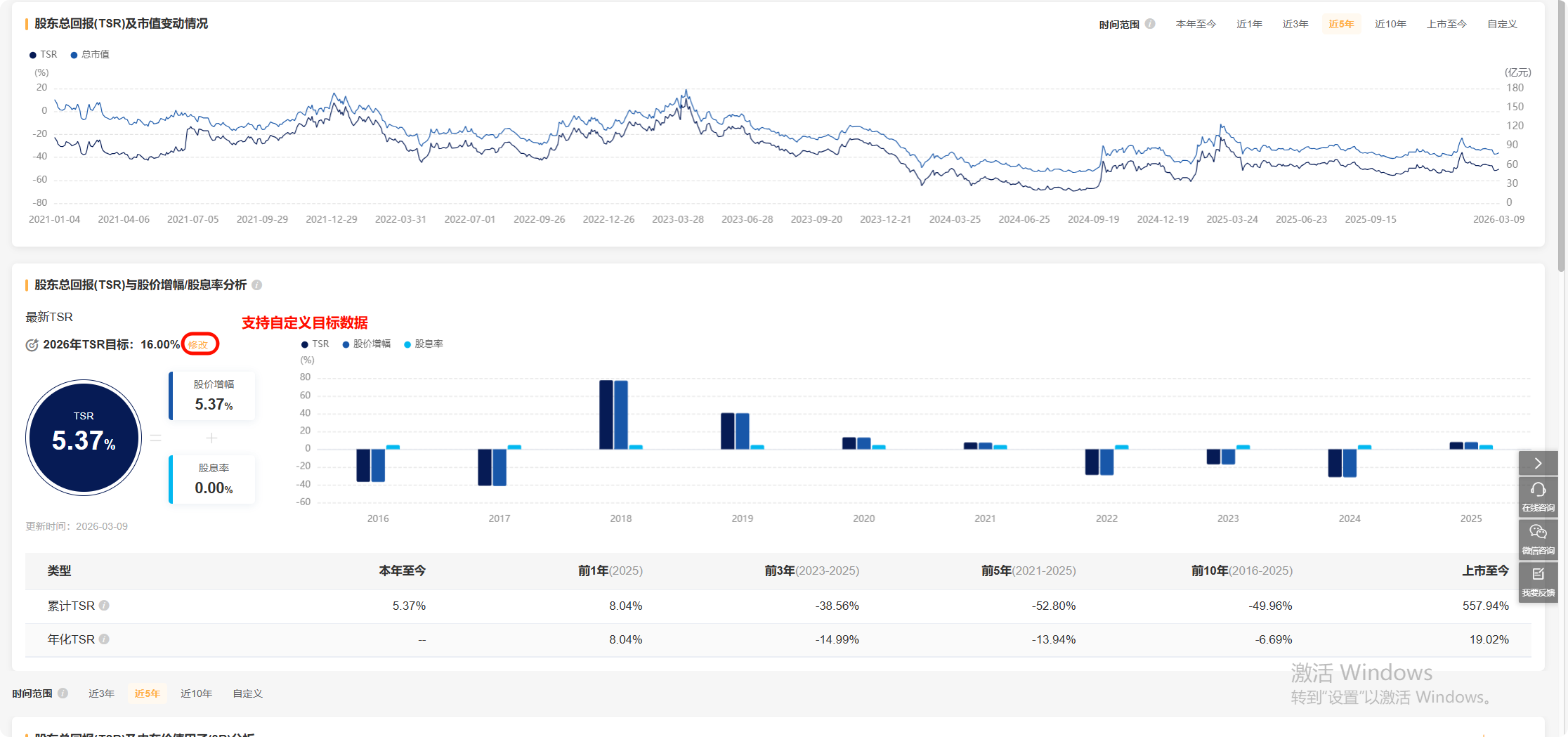Click the 股息率 0.00% card
Image resolution: width=1568 pixels, height=737 pixels.
pos(212,479)
